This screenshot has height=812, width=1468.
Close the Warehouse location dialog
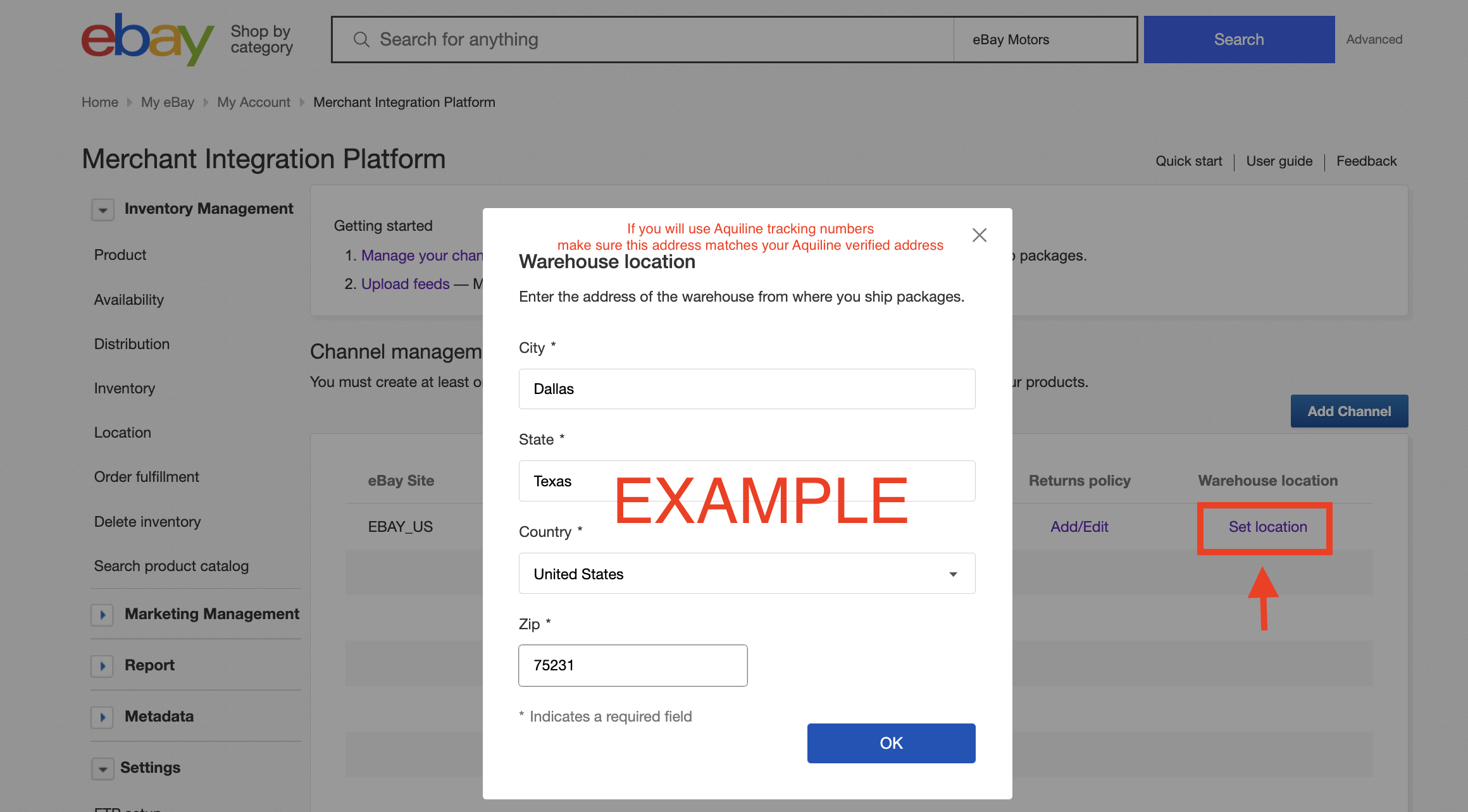(980, 235)
